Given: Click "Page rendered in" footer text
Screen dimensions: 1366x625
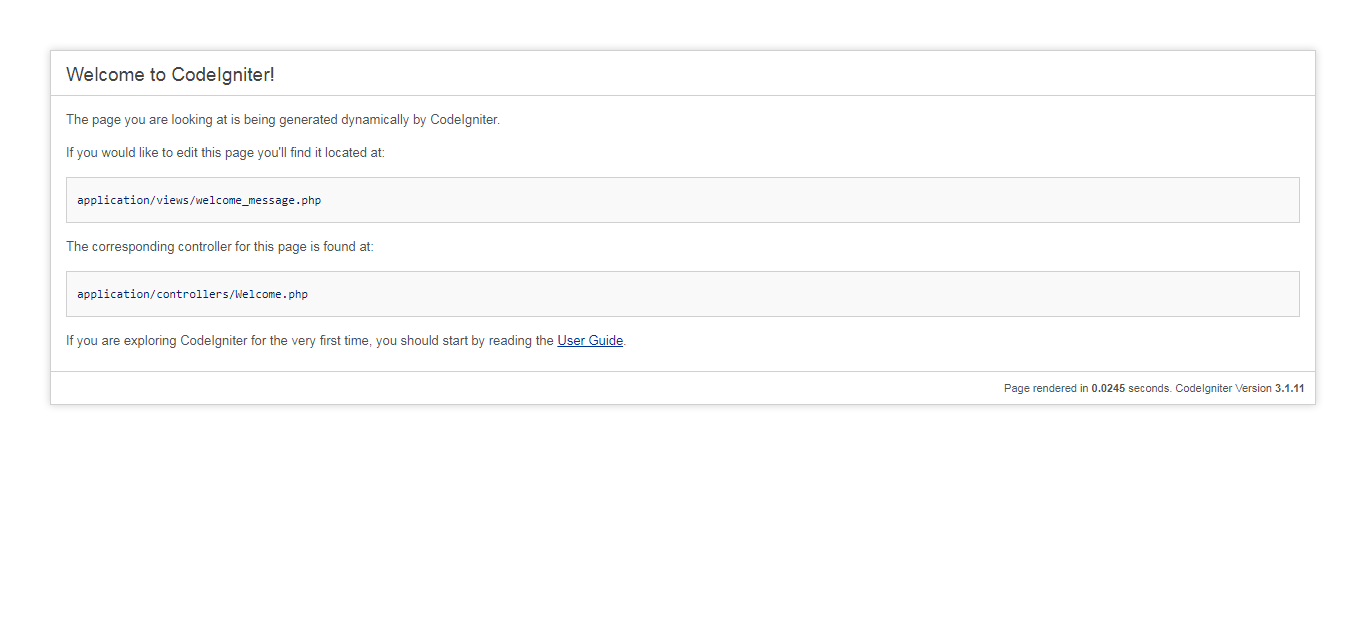Looking at the screenshot, I should (1046, 388).
